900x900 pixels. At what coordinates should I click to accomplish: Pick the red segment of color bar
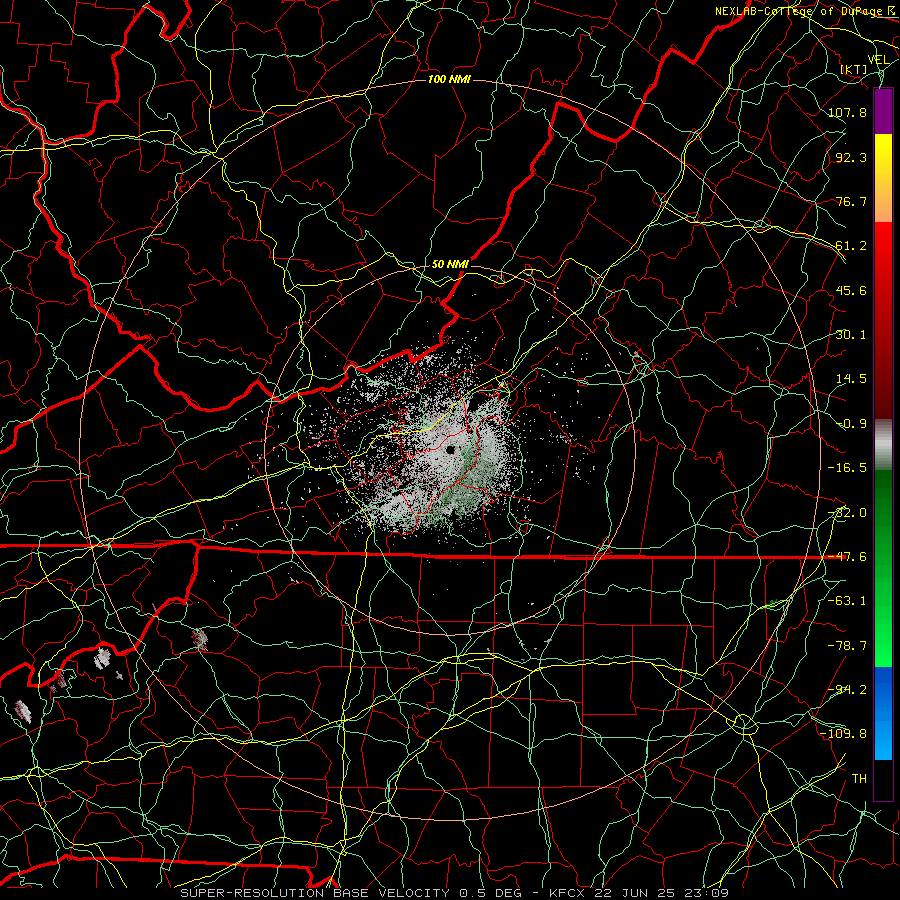pos(883,320)
